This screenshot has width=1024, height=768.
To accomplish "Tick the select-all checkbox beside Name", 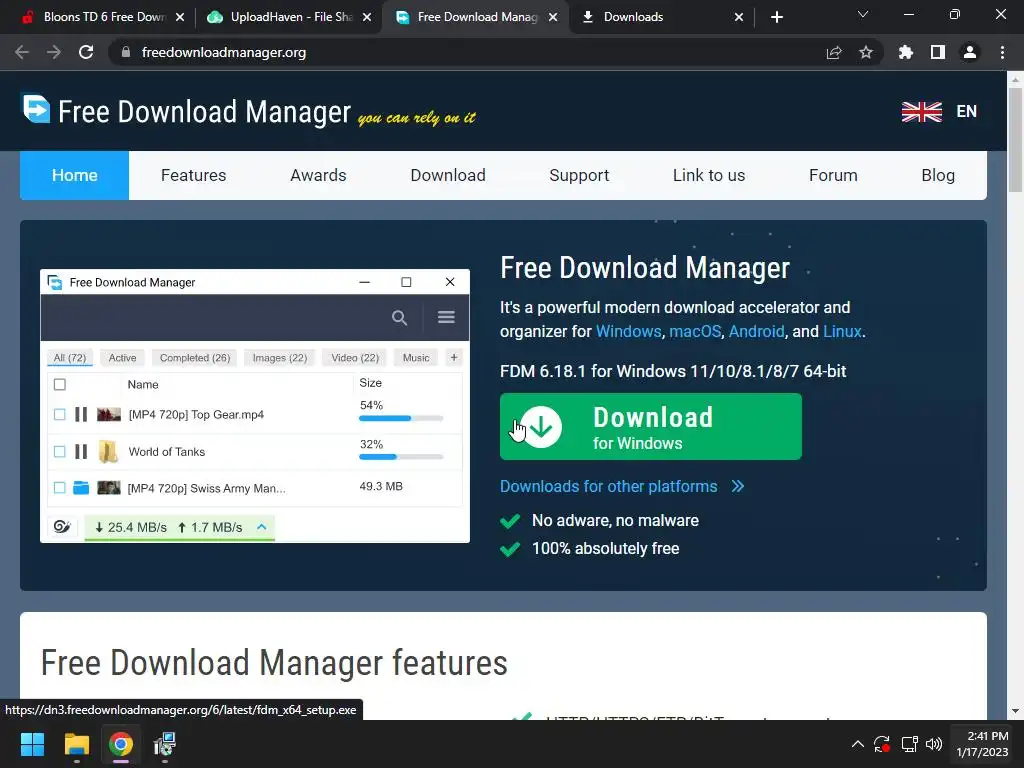I will (59, 384).
